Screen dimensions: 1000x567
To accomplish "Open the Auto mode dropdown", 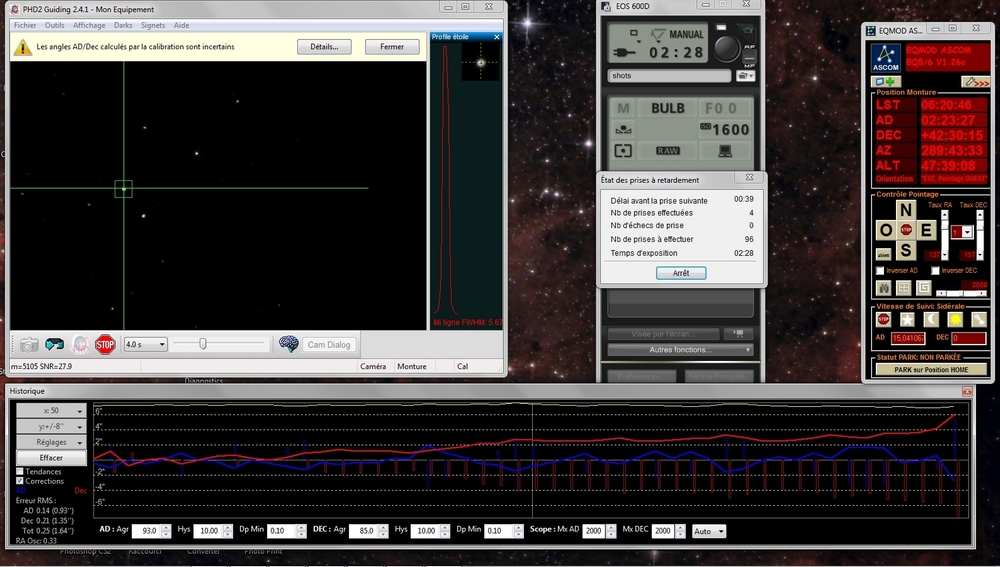I will [x=709, y=531].
